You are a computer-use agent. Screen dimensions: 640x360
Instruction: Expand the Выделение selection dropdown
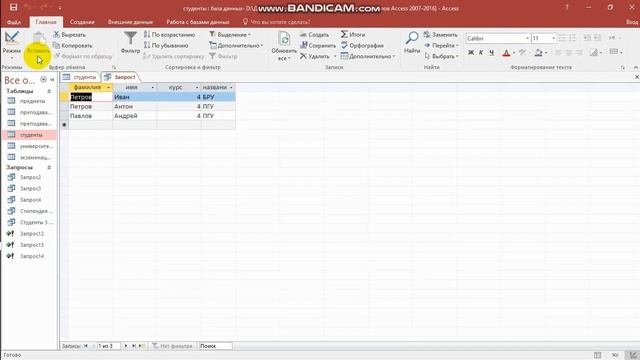[230, 35]
